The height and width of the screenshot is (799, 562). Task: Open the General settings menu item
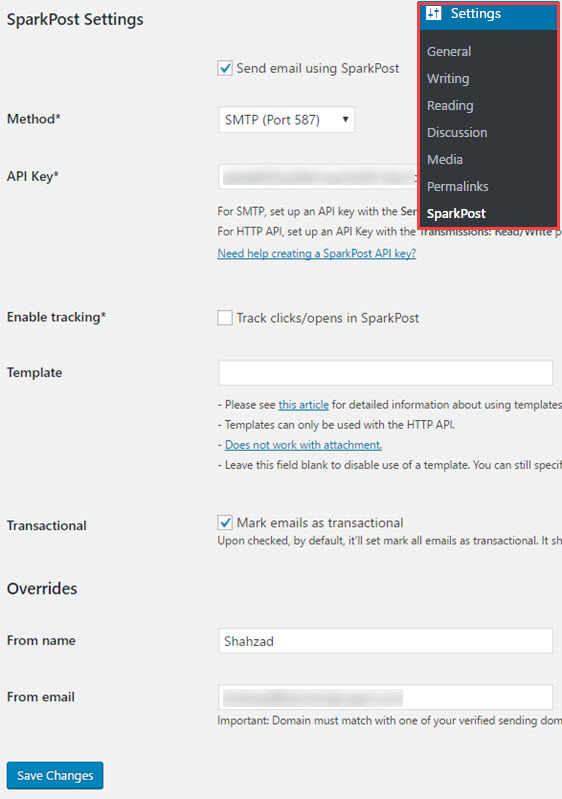(x=449, y=51)
